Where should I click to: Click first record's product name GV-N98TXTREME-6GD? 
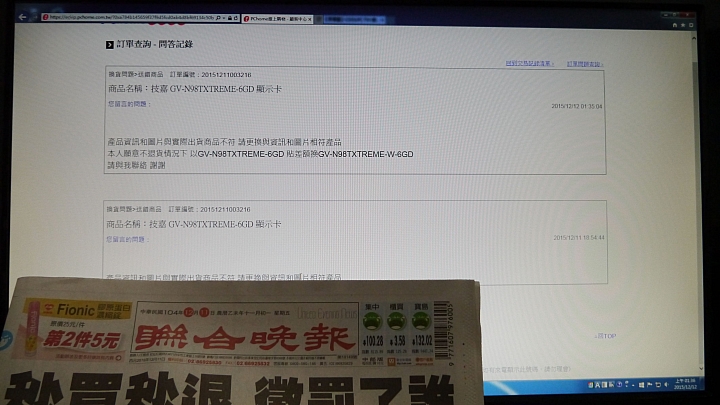[212, 89]
